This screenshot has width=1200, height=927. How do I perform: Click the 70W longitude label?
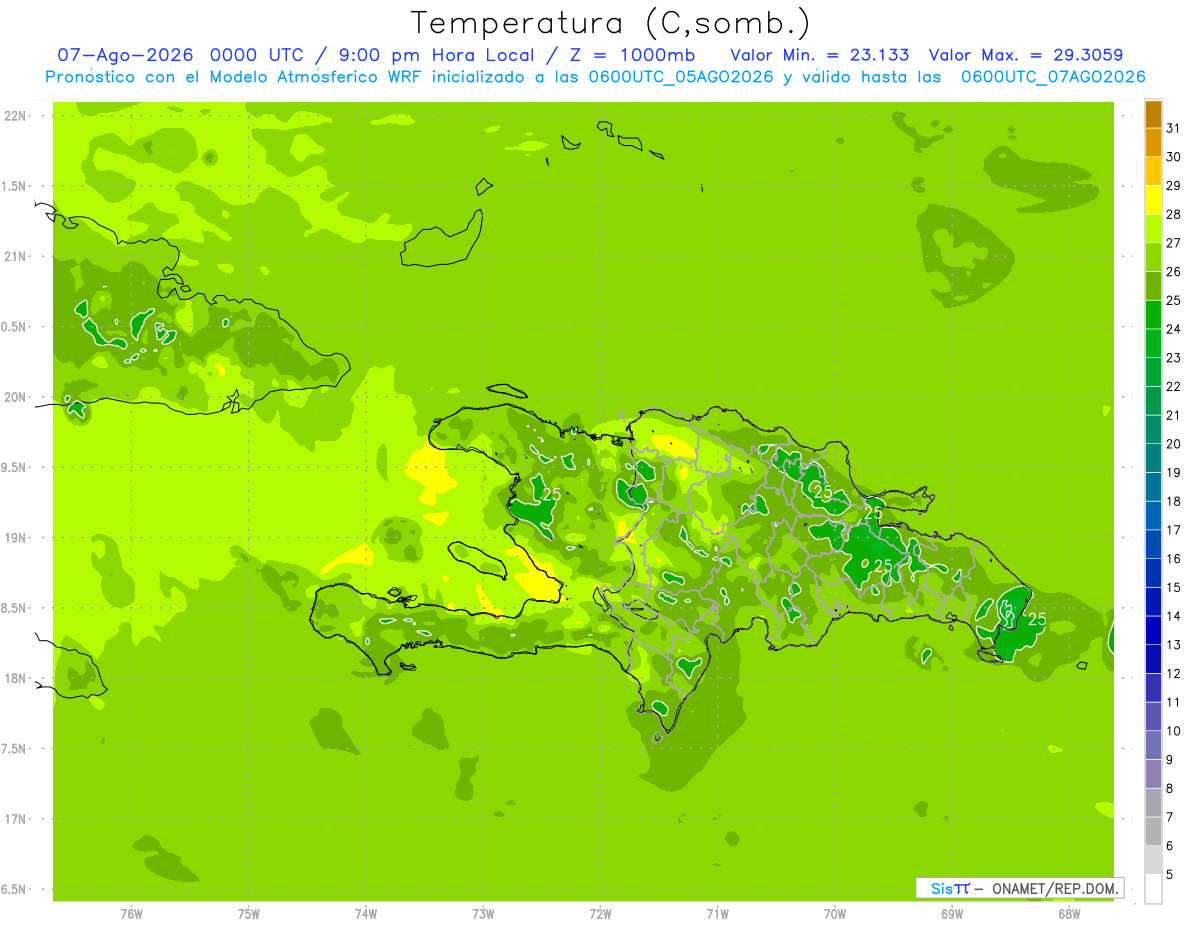click(x=835, y=914)
